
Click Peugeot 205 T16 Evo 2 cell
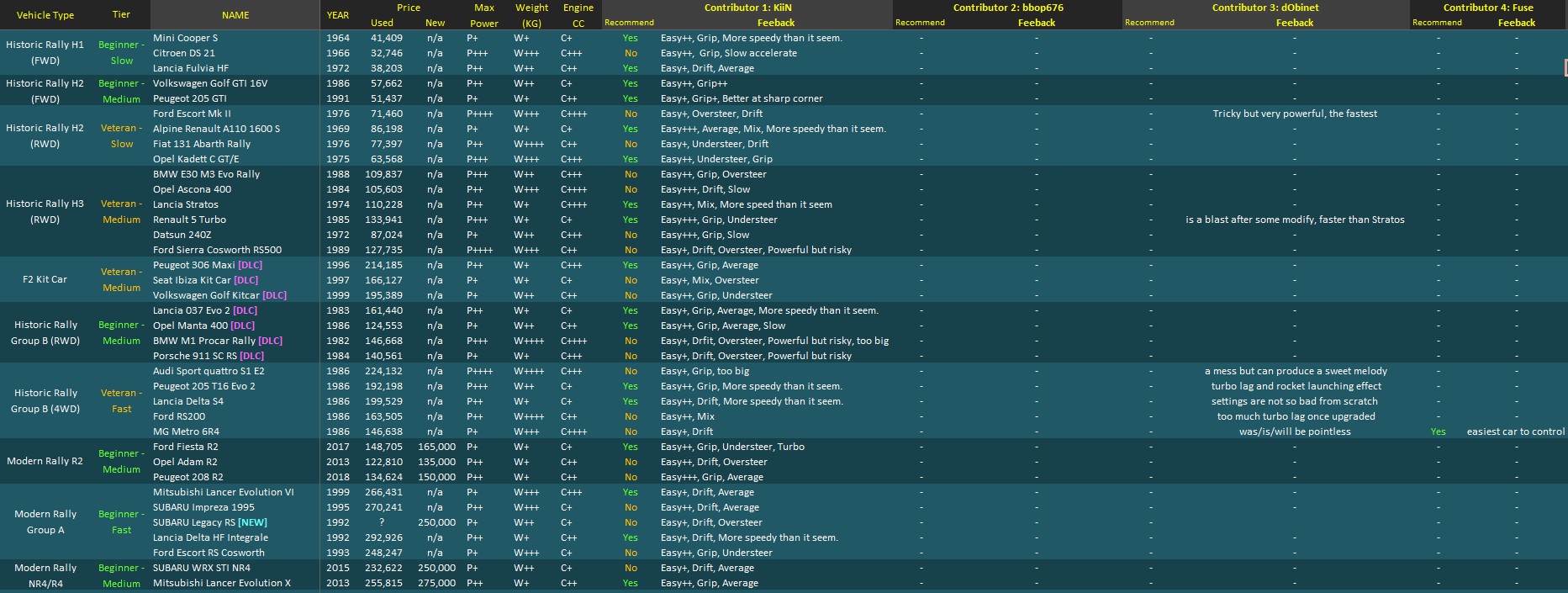click(x=235, y=386)
